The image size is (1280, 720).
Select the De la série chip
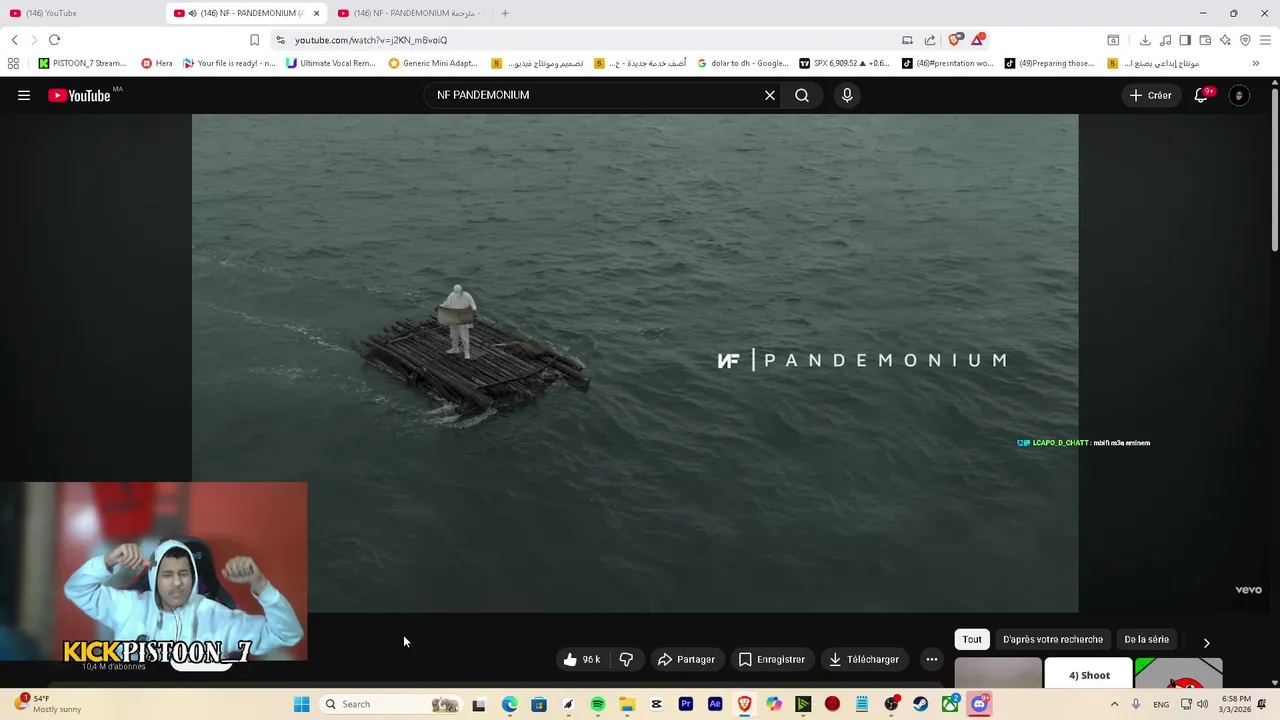pyautogui.click(x=1146, y=639)
